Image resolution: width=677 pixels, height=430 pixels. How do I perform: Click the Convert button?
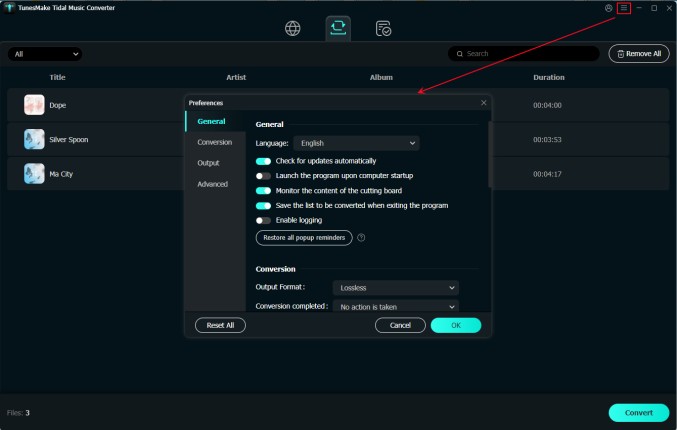[639, 412]
